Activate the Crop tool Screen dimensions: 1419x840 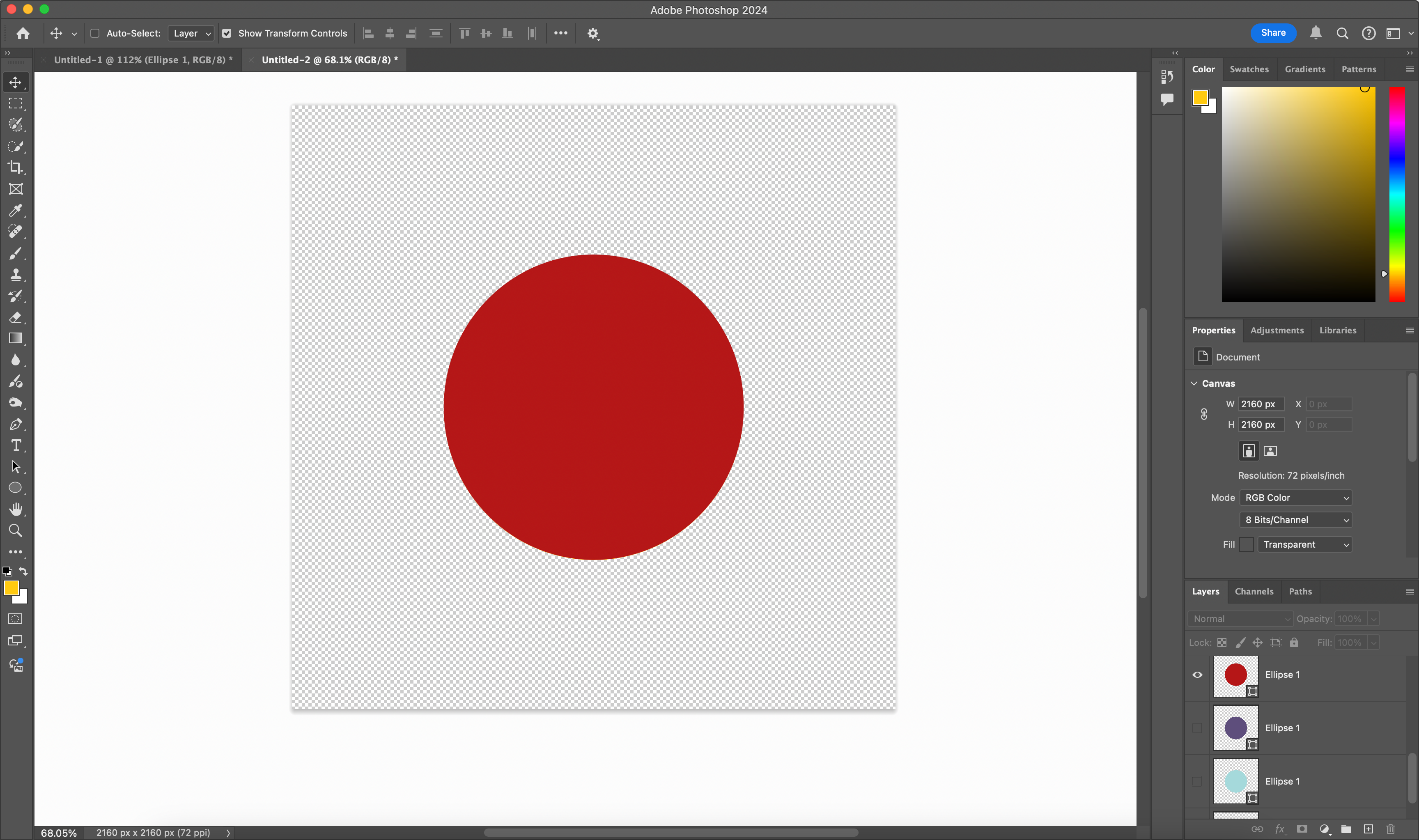click(15, 168)
